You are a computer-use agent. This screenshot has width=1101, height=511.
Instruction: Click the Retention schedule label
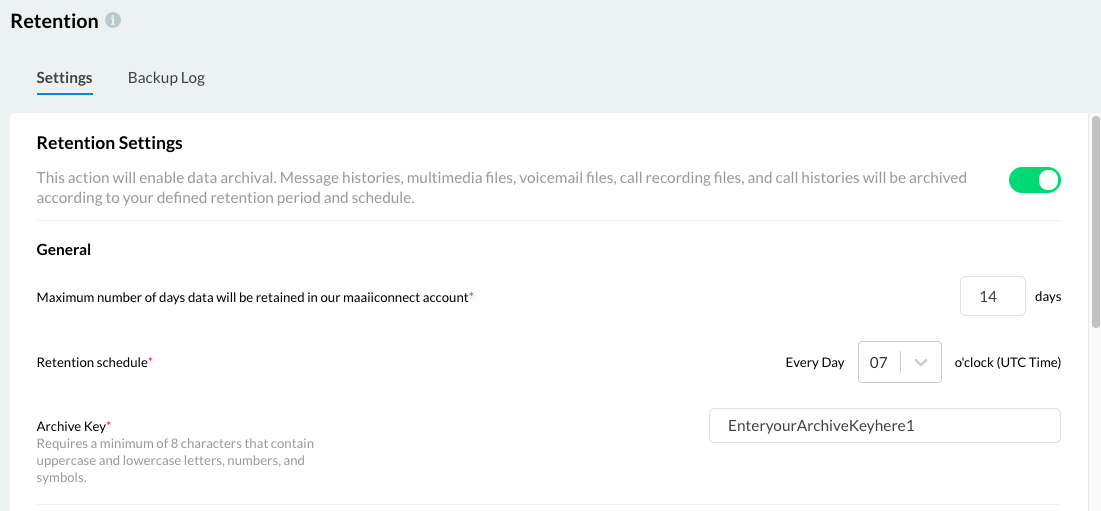coord(93,363)
